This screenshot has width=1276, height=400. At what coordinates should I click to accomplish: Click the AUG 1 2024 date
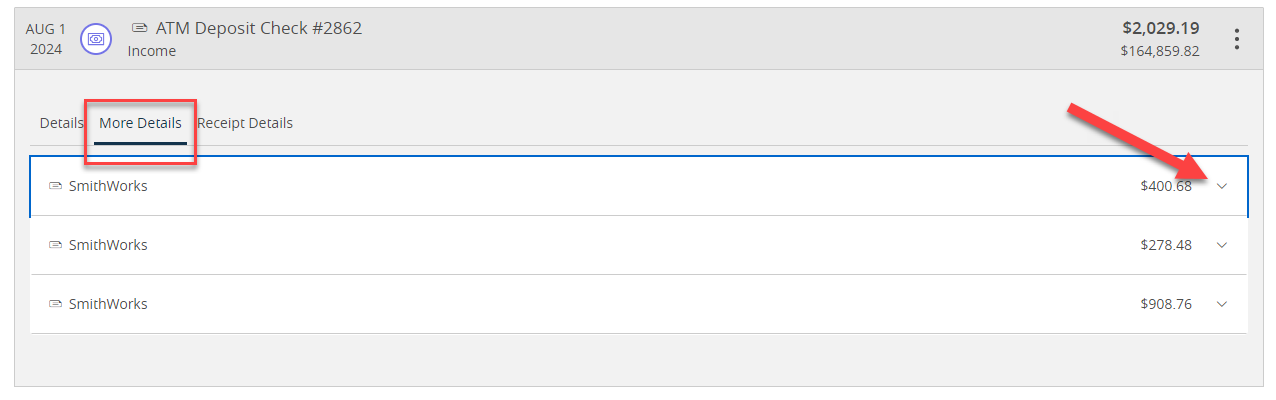tap(46, 39)
